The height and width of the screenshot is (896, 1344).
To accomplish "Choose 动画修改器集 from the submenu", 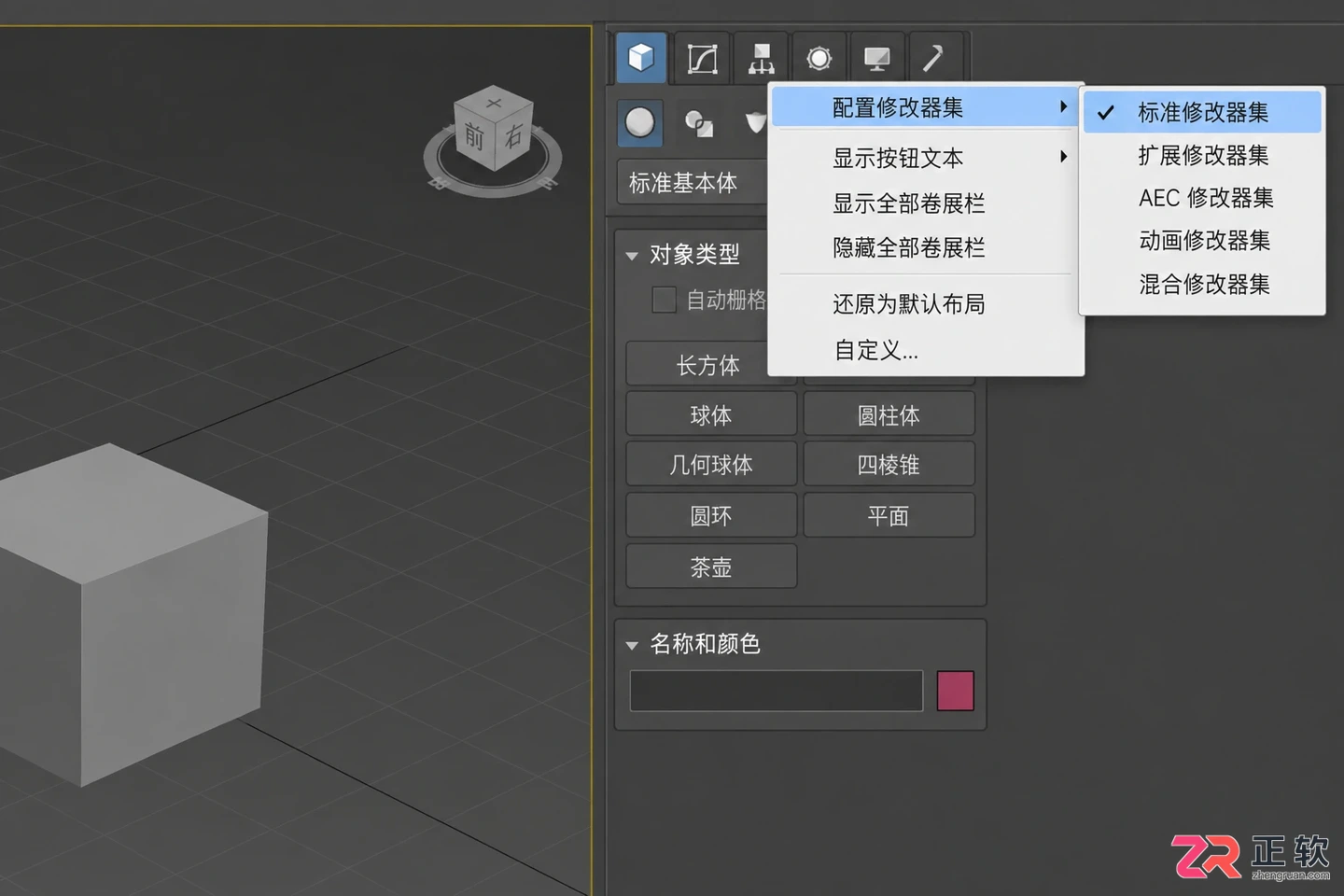I will click(x=1202, y=241).
